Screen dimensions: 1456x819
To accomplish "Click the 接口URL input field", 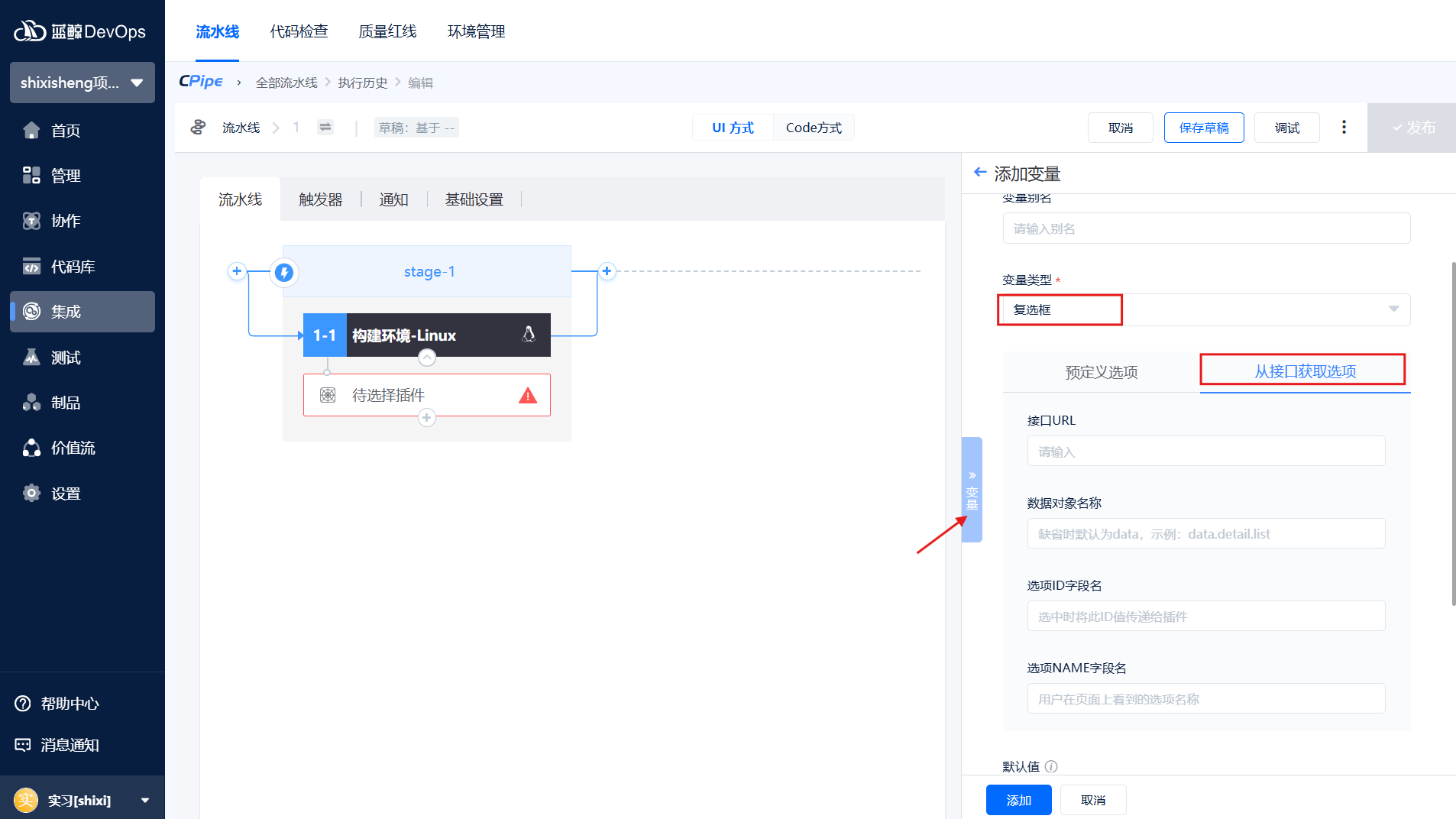I will coord(1205,452).
